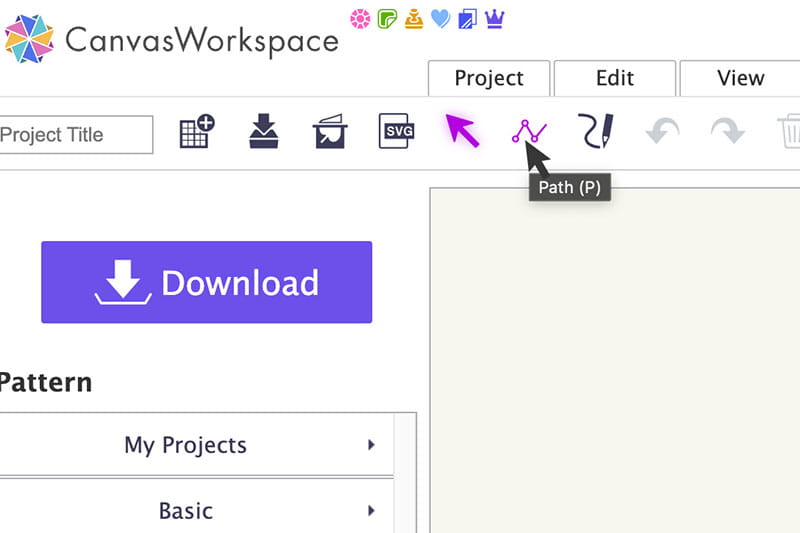Click into the Project Title field
This screenshot has height=533, width=800.
[75, 134]
